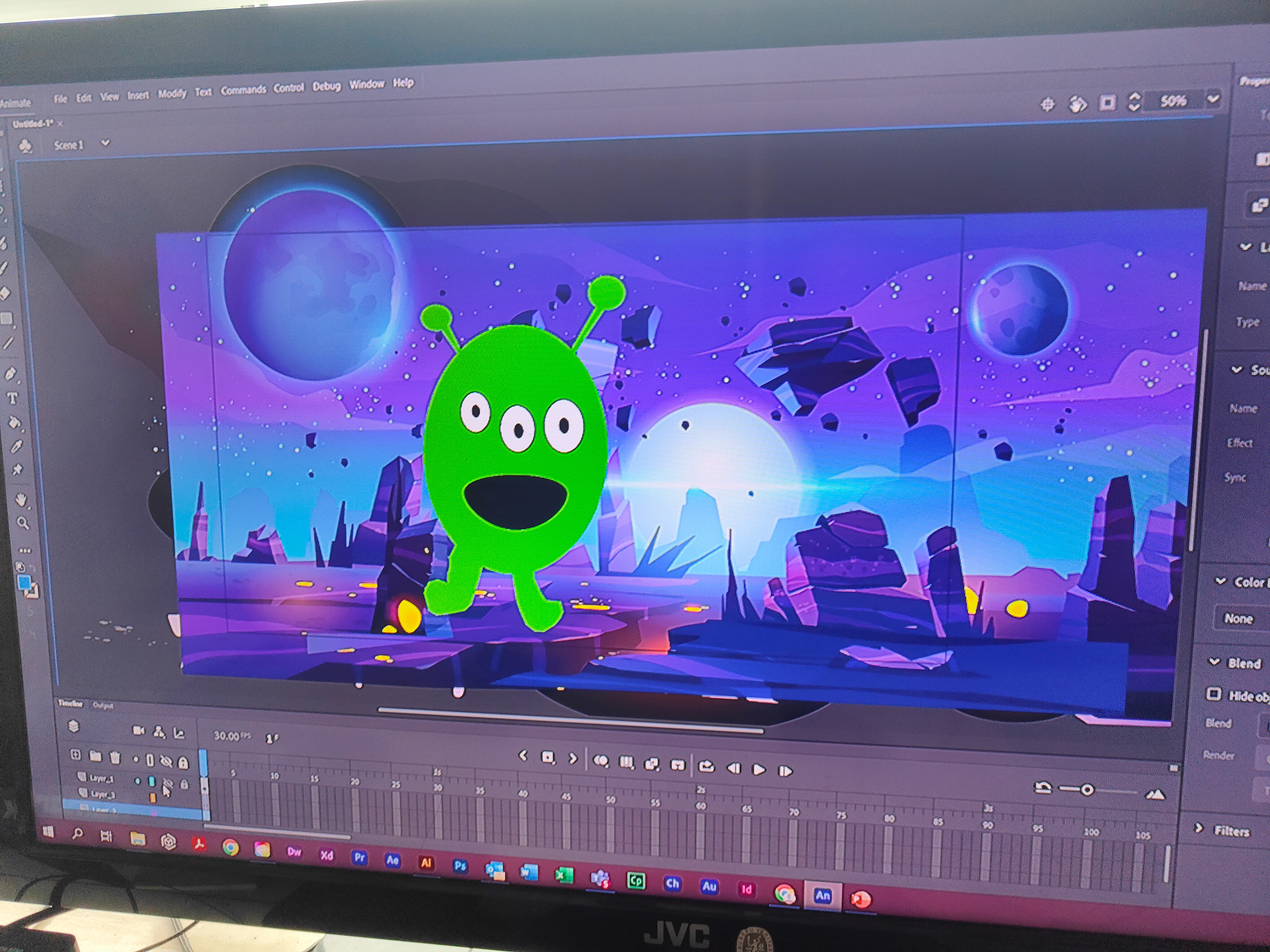
Task: Click the blue stroke color swatch
Action: (x=24, y=583)
